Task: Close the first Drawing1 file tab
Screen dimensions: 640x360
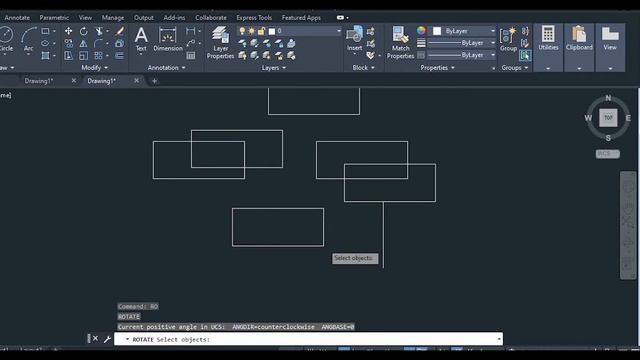Action: click(73, 81)
